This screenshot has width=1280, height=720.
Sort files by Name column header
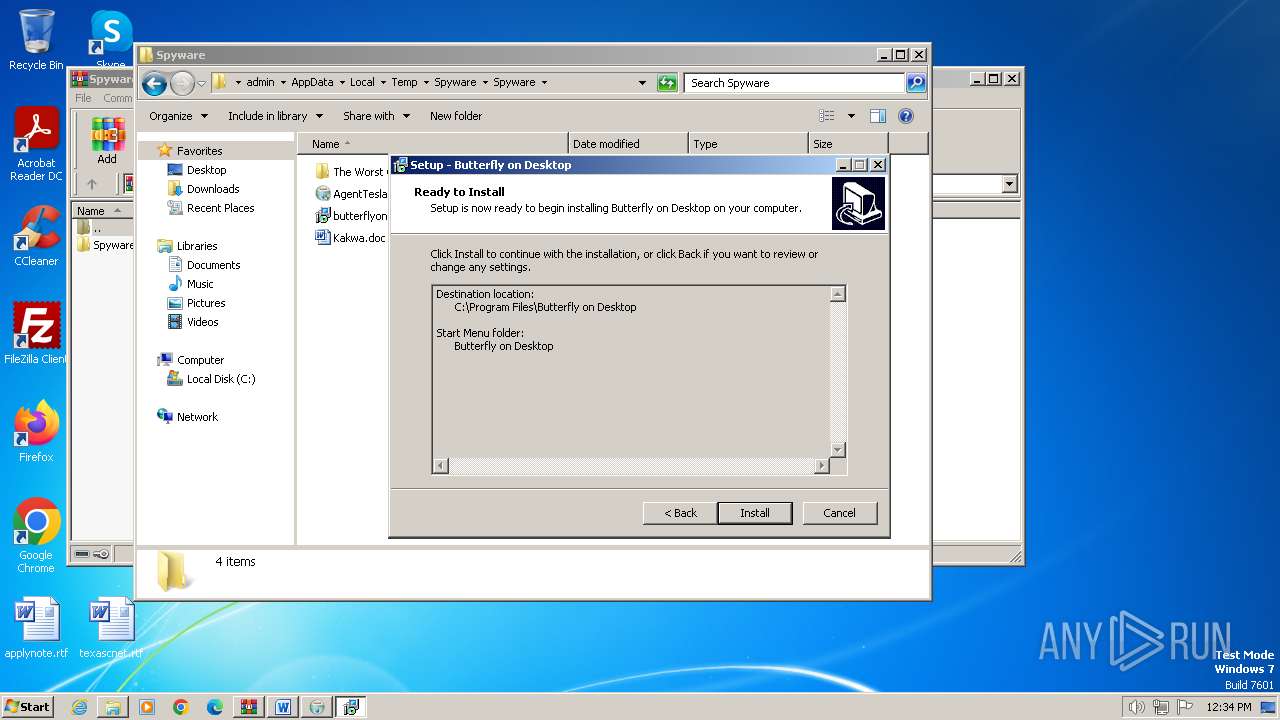(432, 144)
